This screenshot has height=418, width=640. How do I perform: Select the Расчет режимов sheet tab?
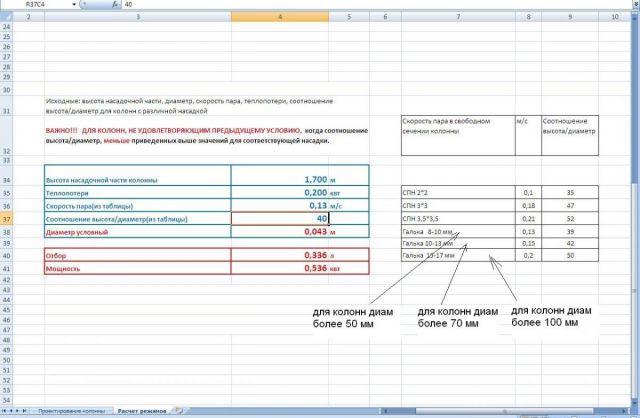tap(141, 411)
